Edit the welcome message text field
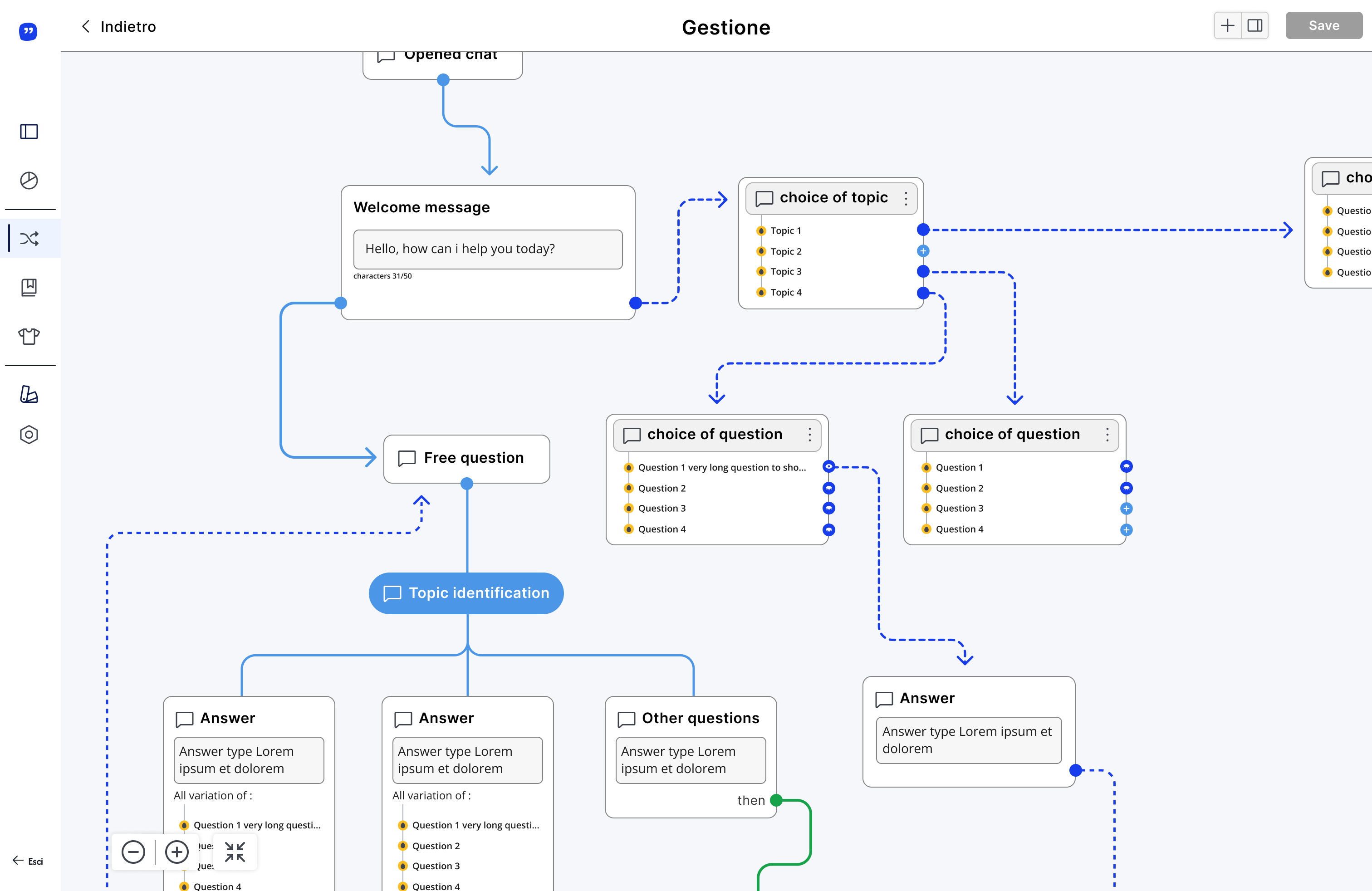This screenshot has height=891, width=1372. 488,249
